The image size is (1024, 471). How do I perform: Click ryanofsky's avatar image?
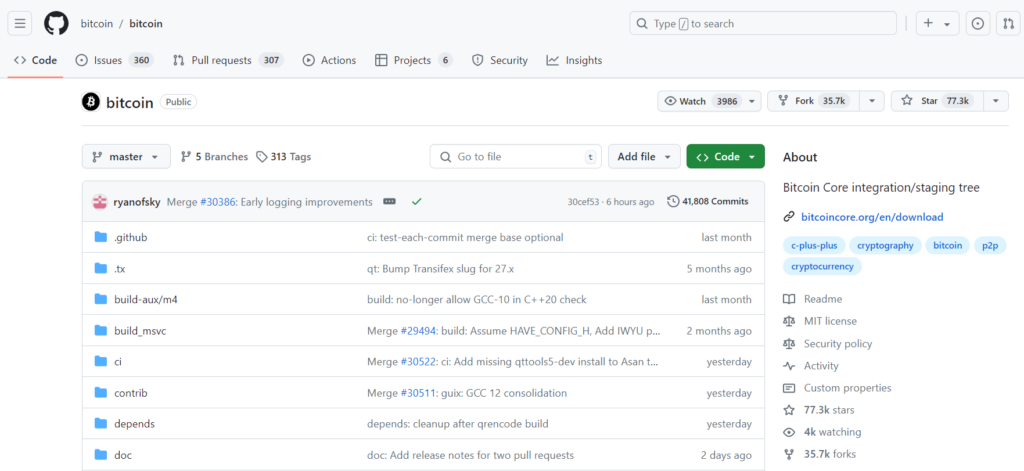click(x=99, y=202)
